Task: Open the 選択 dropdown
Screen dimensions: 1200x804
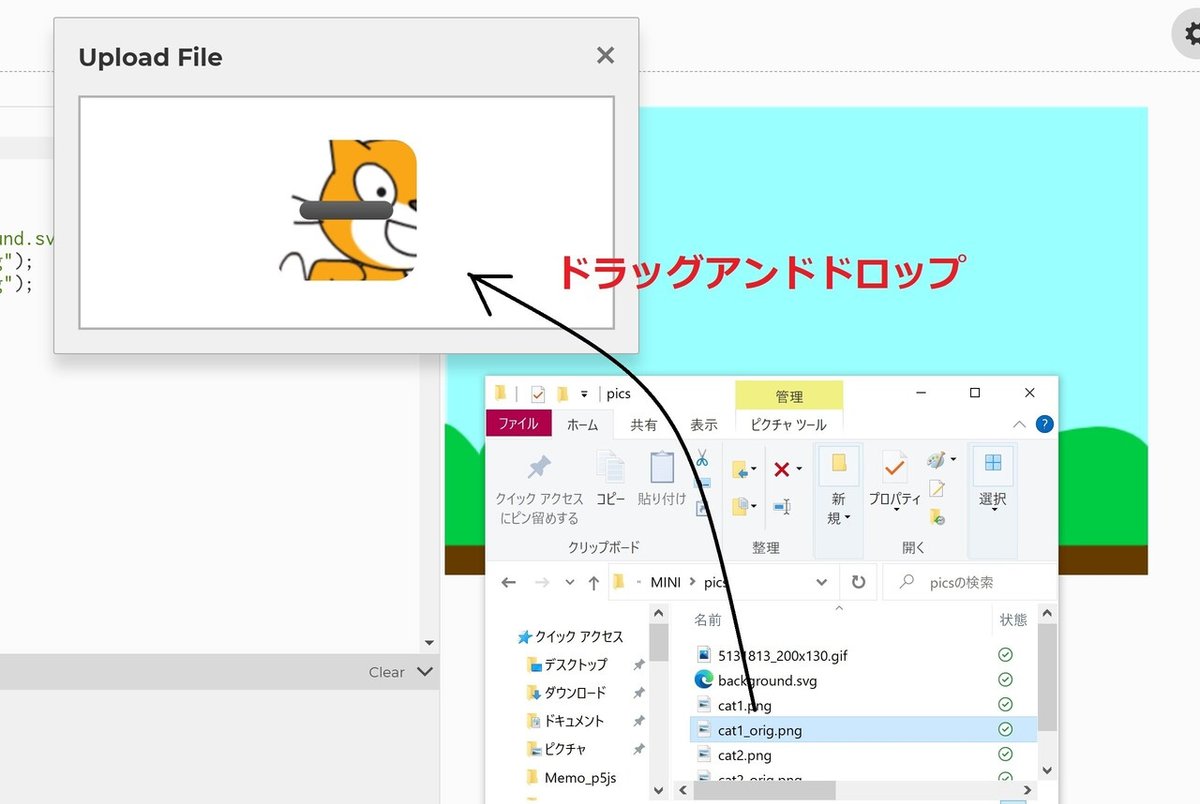Action: (x=992, y=510)
